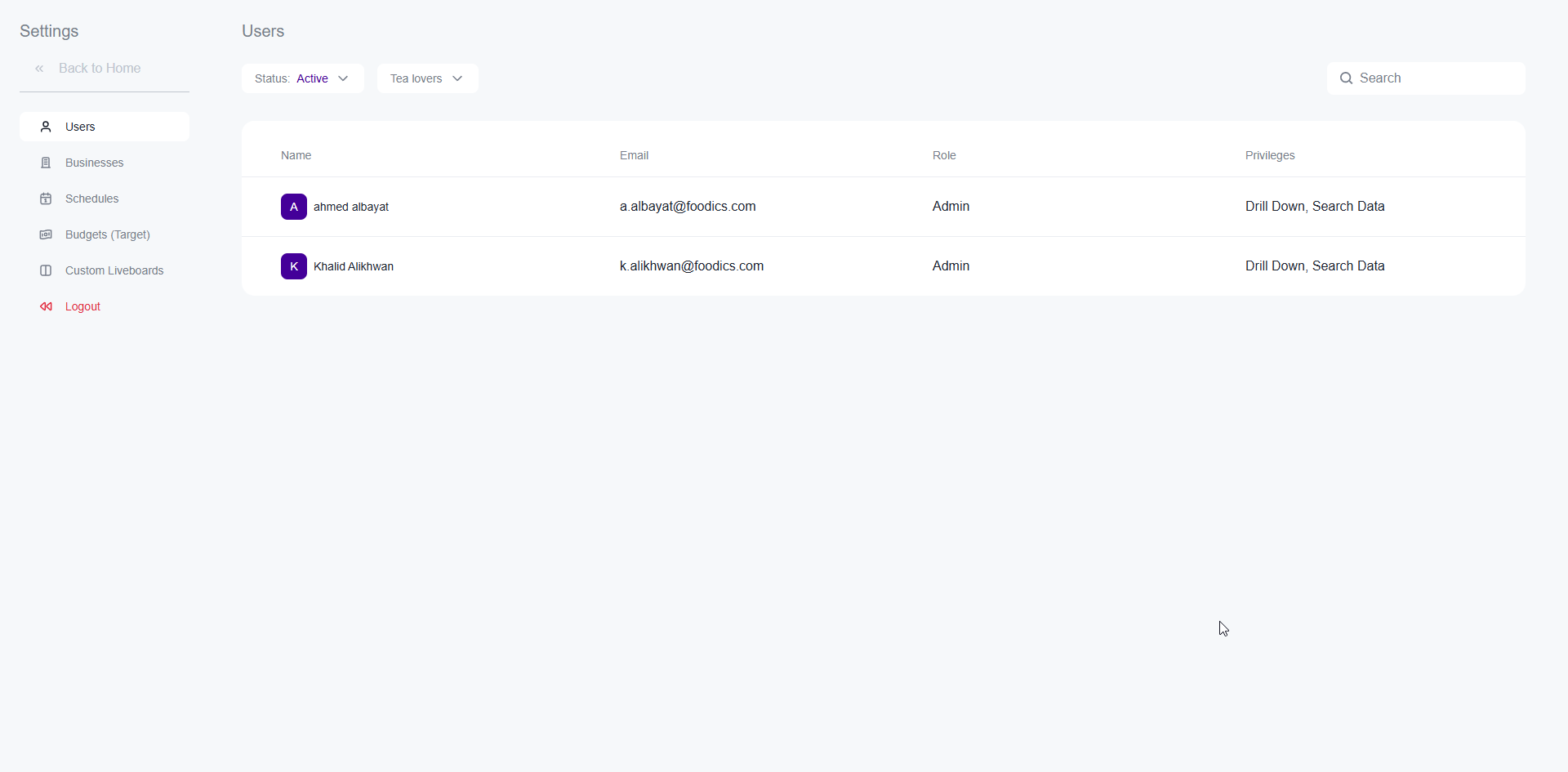
Task: Click the red Logout arrow icon
Action: pyautogui.click(x=46, y=306)
